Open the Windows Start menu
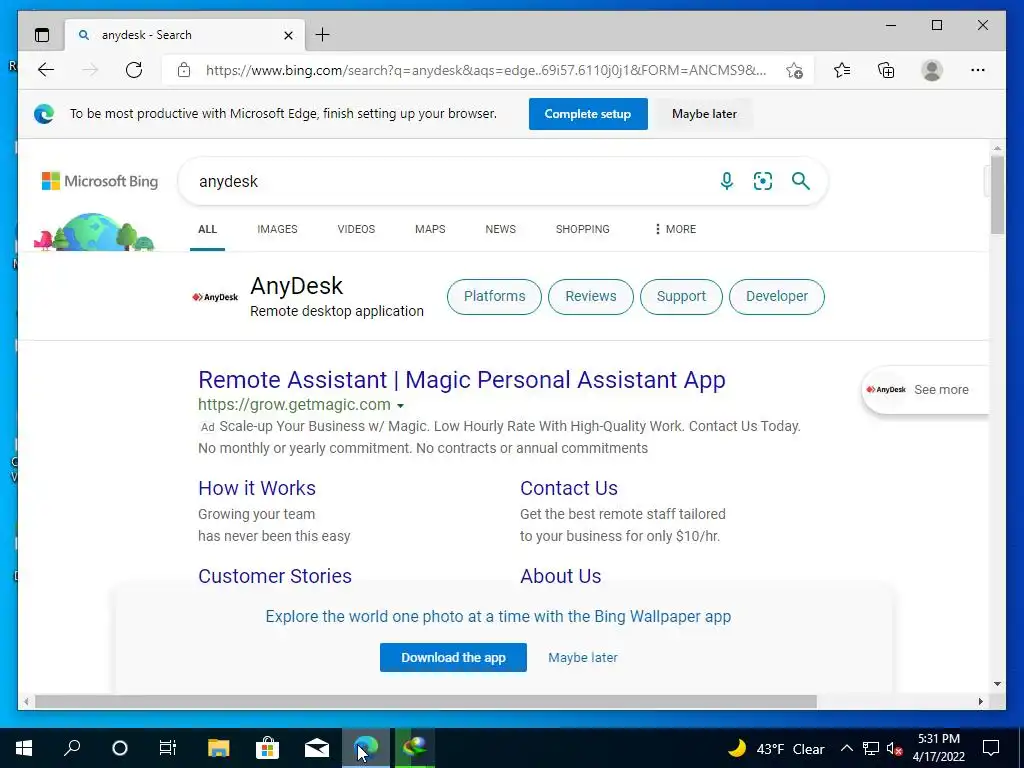The image size is (1024, 768). click(24, 748)
